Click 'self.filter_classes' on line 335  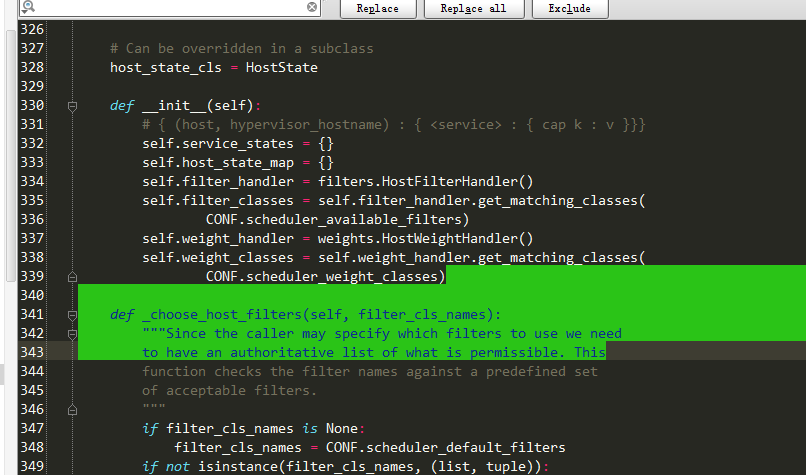click(218, 200)
